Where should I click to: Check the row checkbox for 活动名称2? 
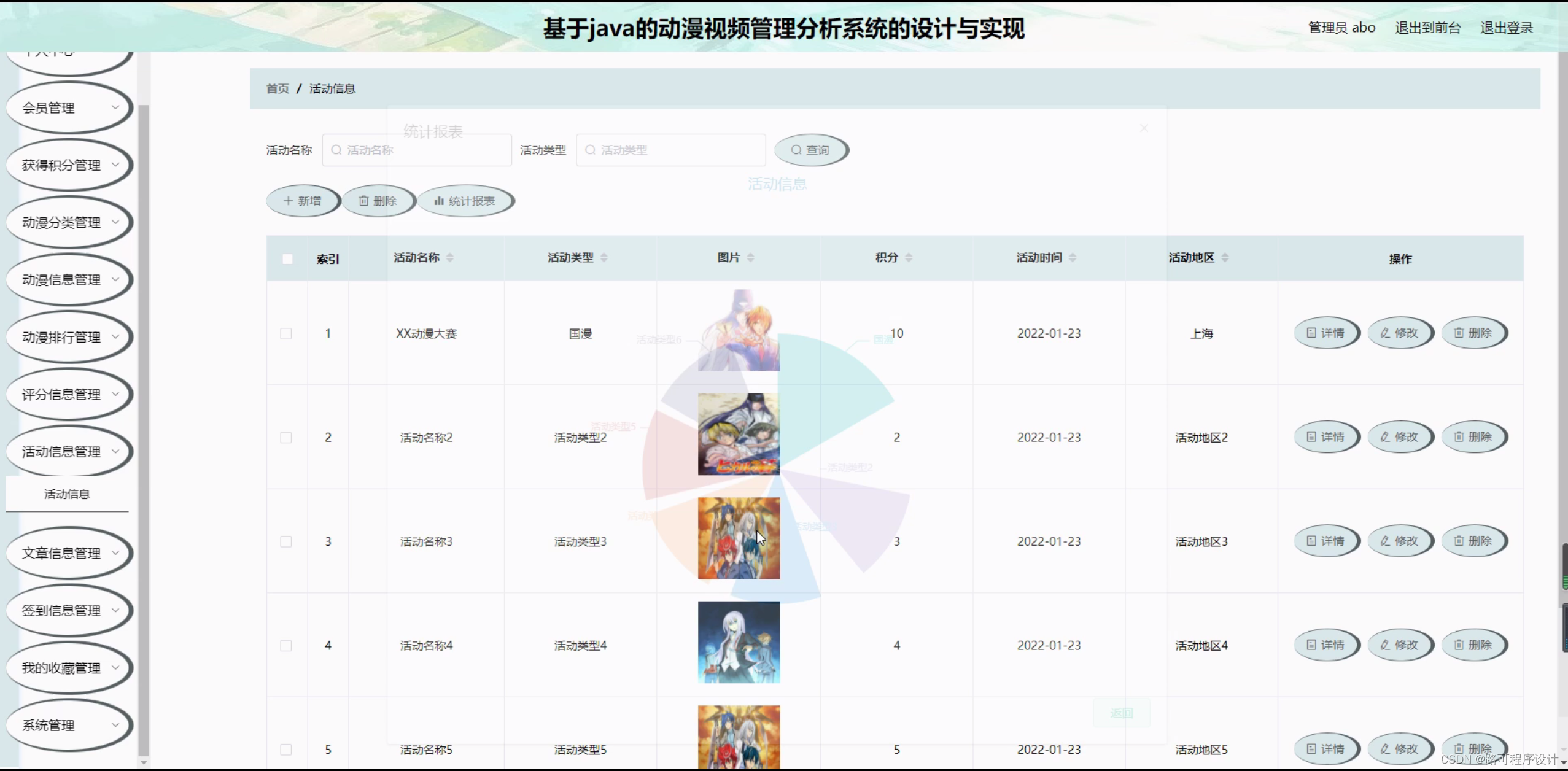tap(287, 437)
